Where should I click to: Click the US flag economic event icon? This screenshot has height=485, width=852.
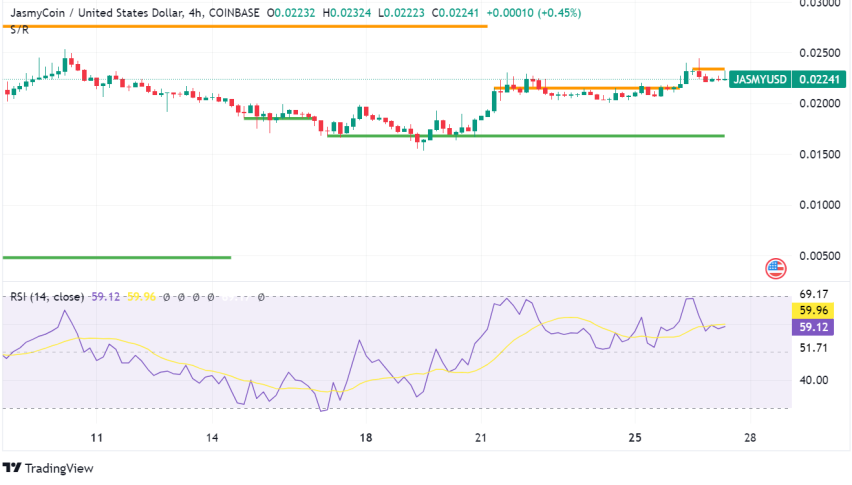(x=775, y=268)
